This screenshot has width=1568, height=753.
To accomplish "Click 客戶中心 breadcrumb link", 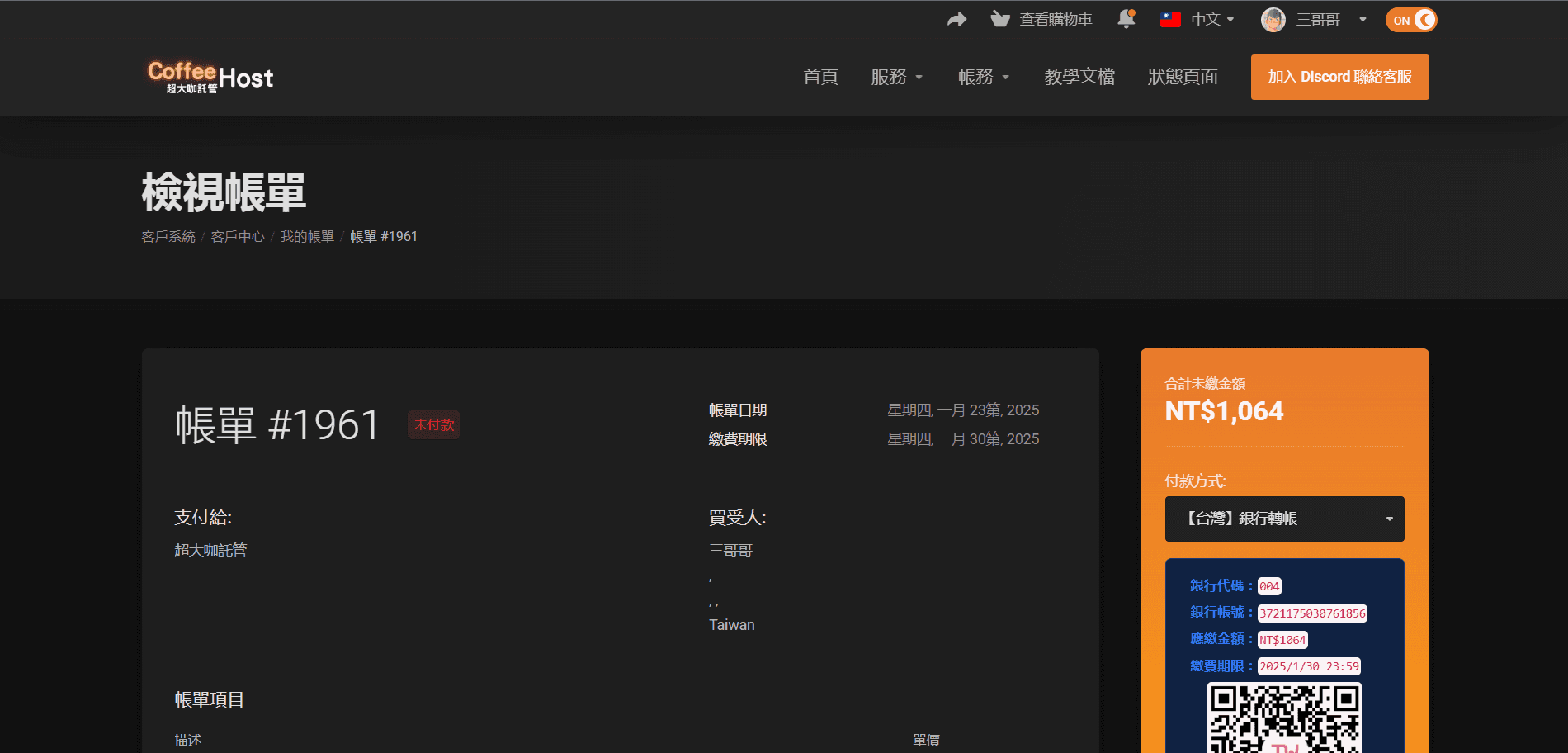I will tap(238, 237).
